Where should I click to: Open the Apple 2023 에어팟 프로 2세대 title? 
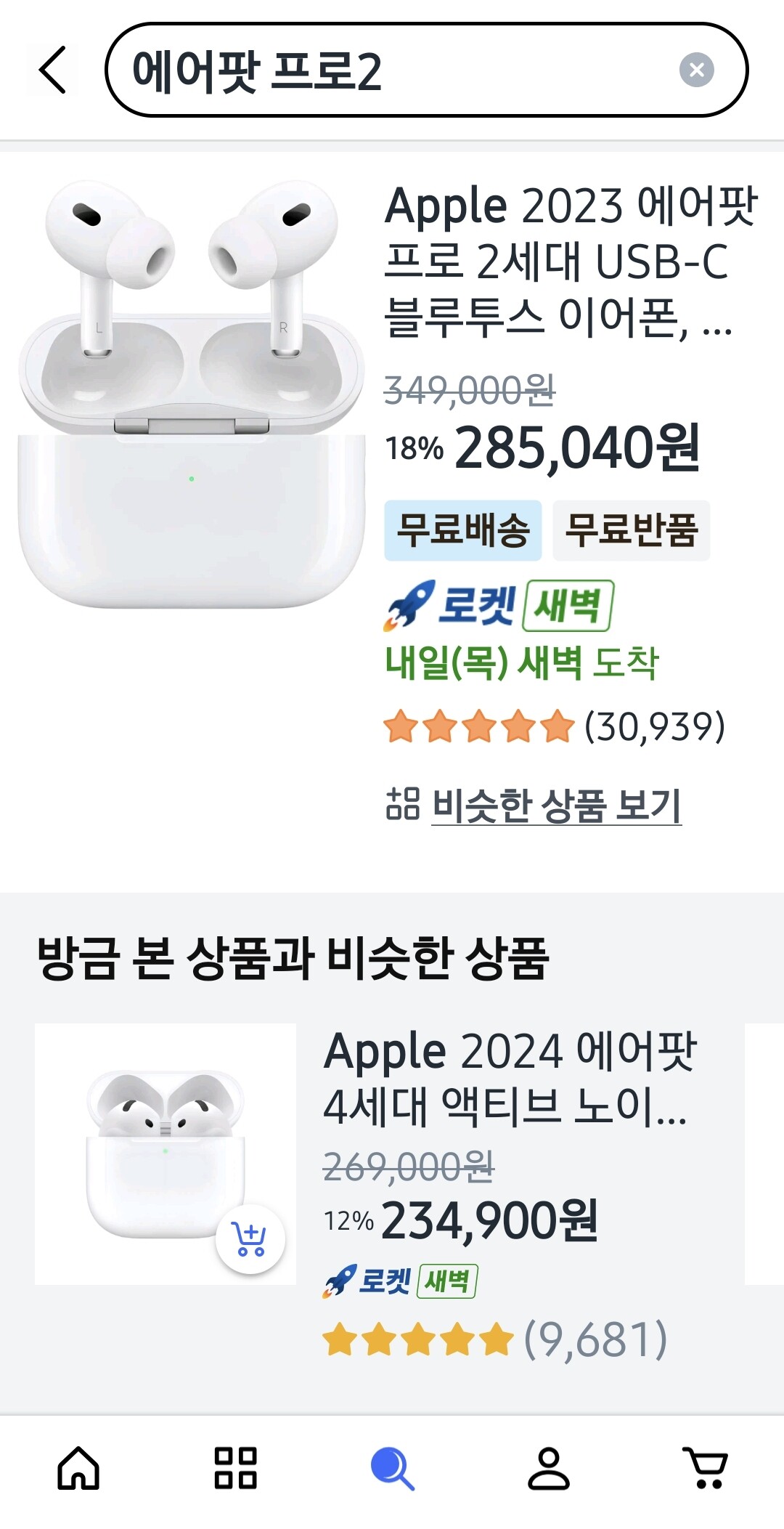pos(572,261)
